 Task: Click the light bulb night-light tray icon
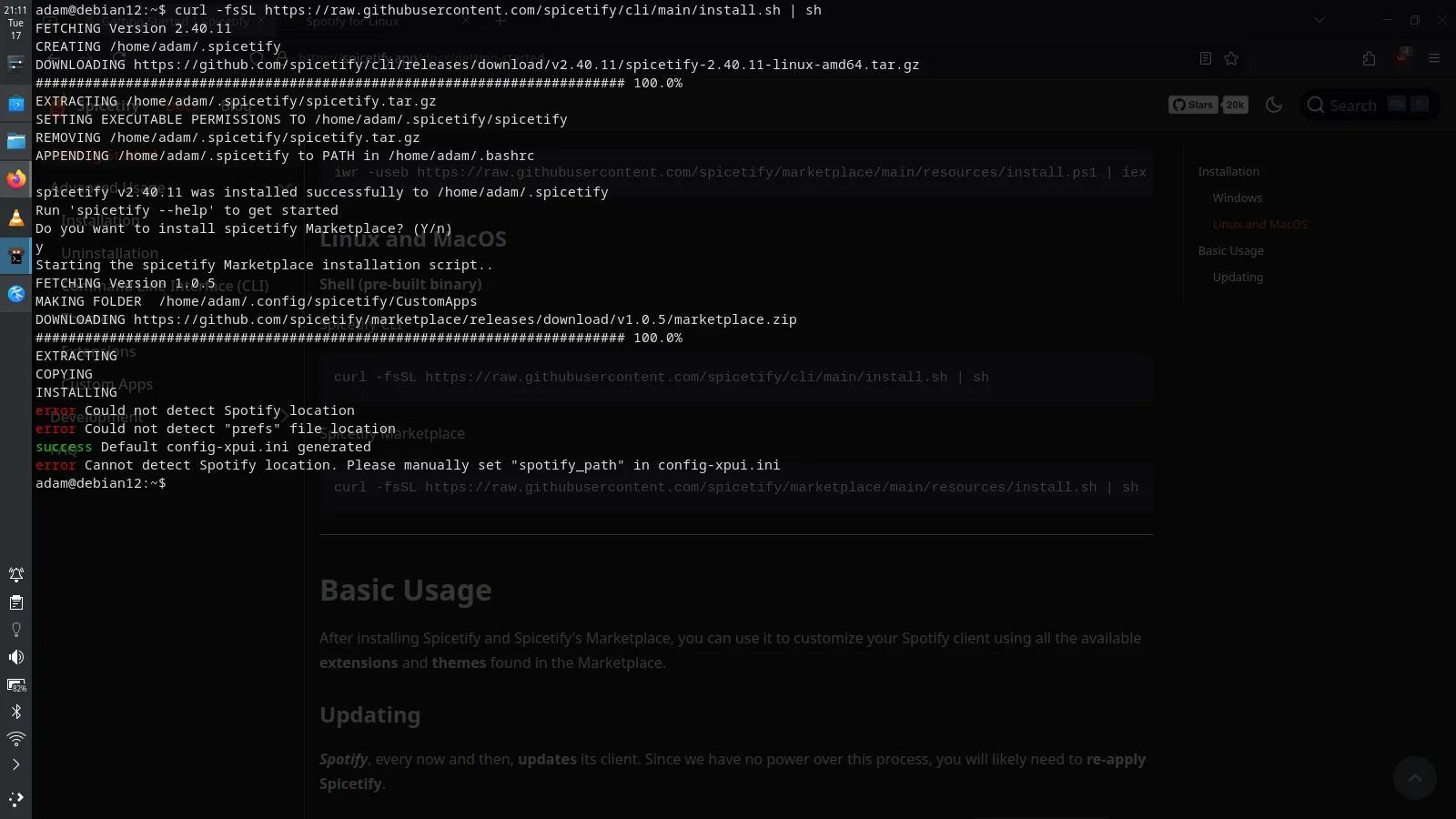15,630
